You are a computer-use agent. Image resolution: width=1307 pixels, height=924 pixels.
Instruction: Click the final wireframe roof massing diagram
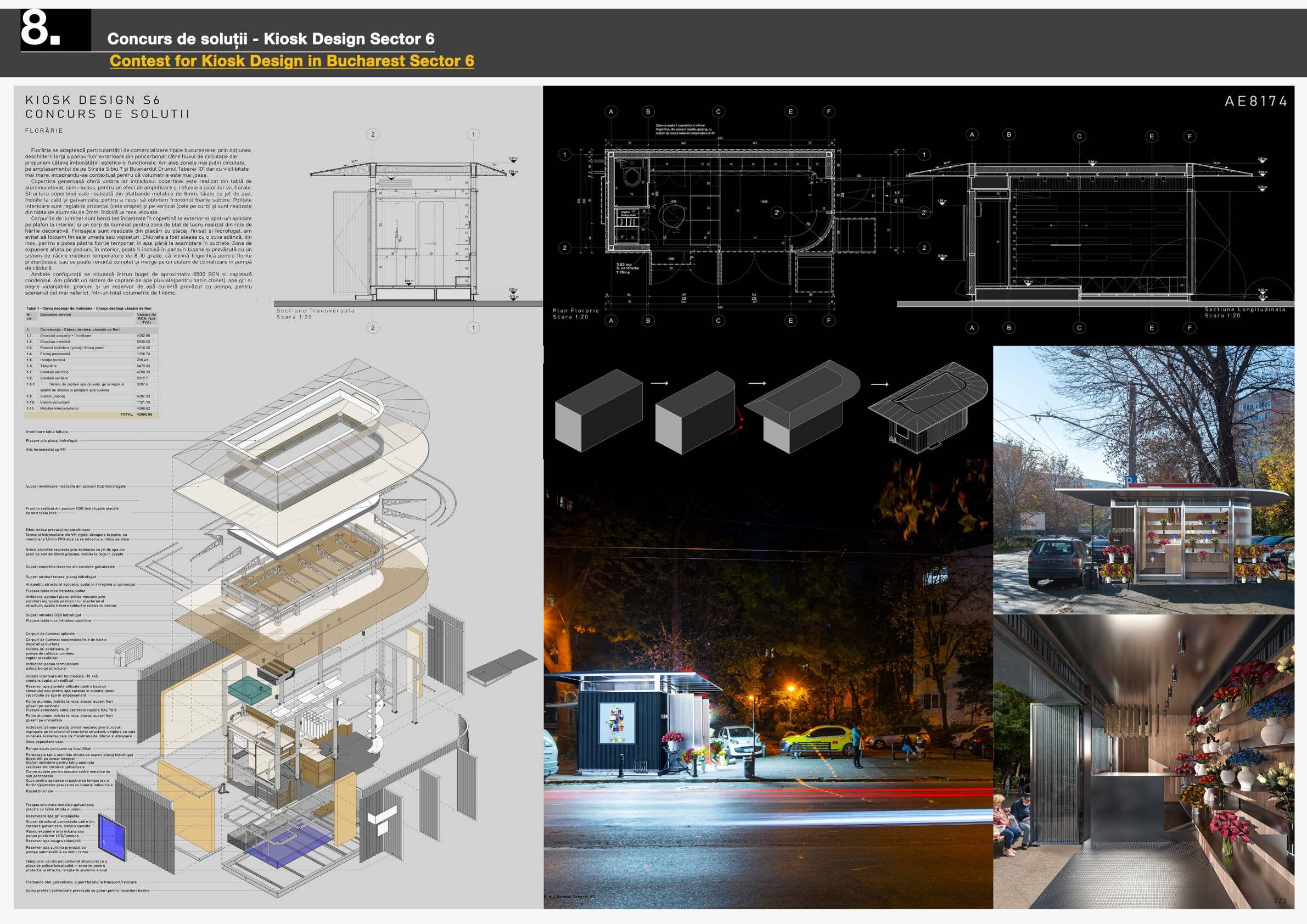pos(928,407)
